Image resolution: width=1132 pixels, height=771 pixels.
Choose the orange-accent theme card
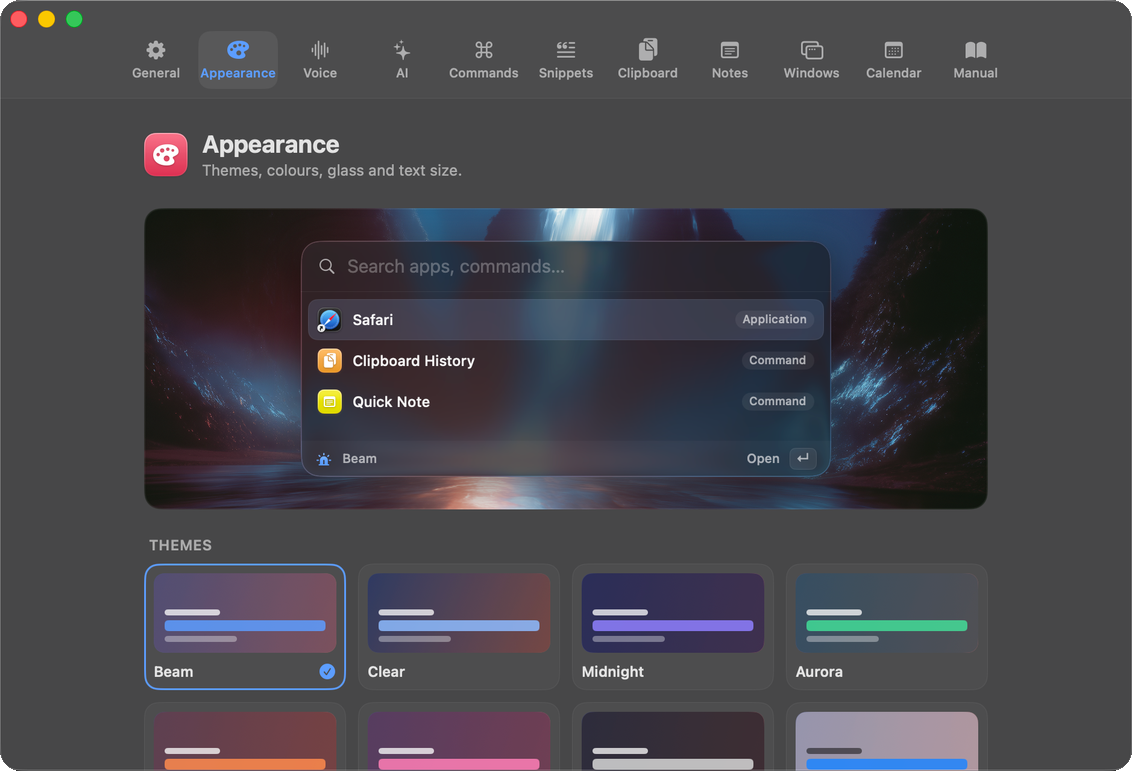click(x=245, y=738)
